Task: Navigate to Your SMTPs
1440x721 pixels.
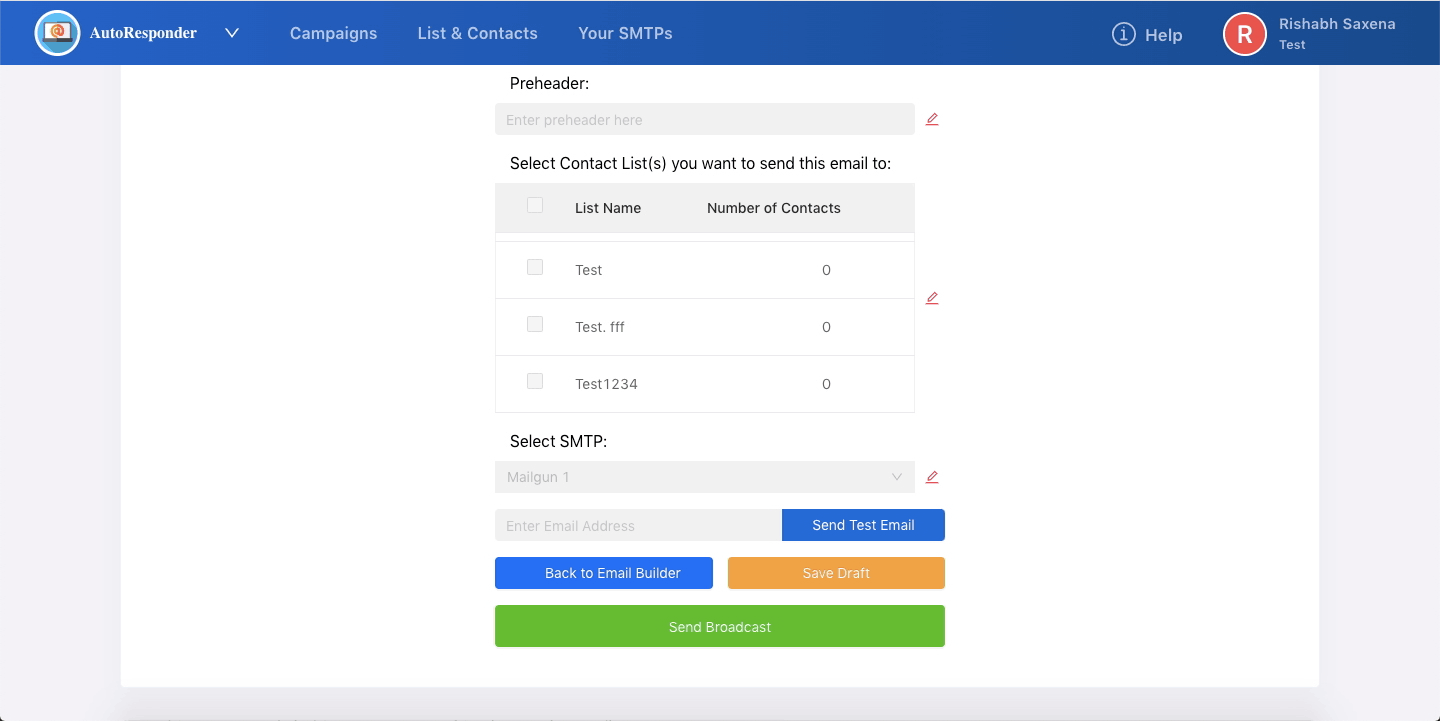Action: tap(625, 33)
